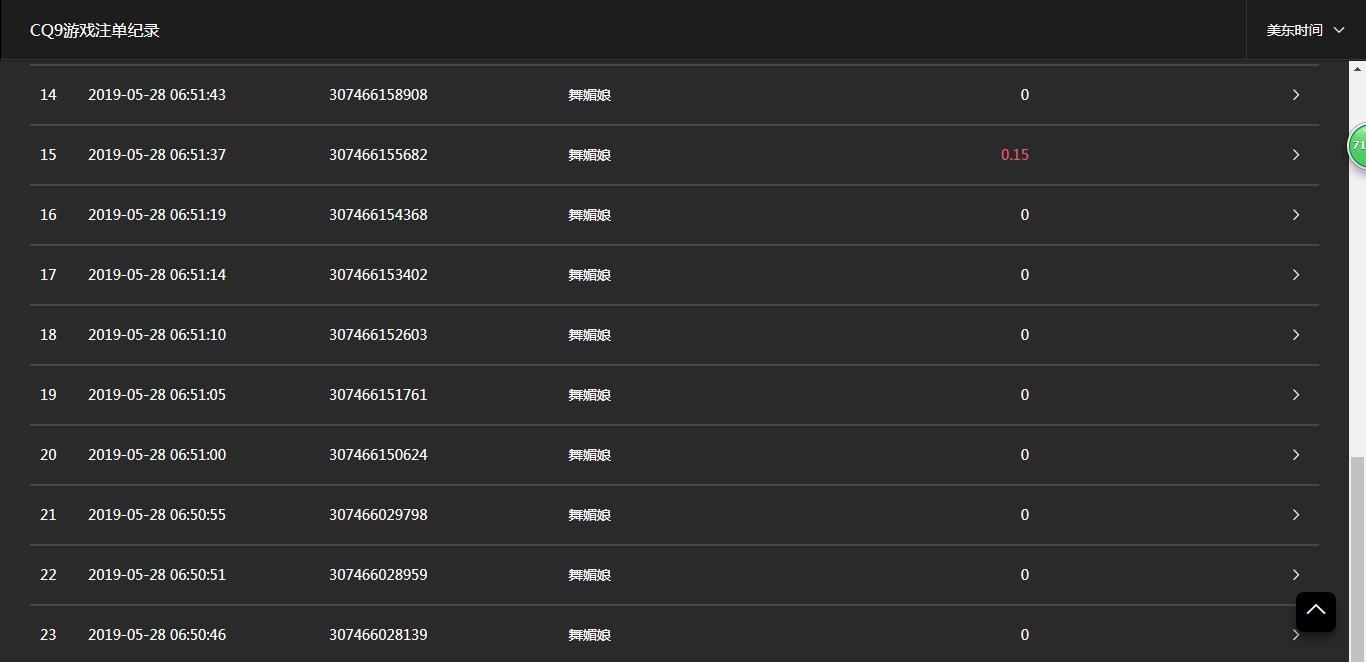1366x662 pixels.
Task: Open chevron for row 21
Action: 1295,514
